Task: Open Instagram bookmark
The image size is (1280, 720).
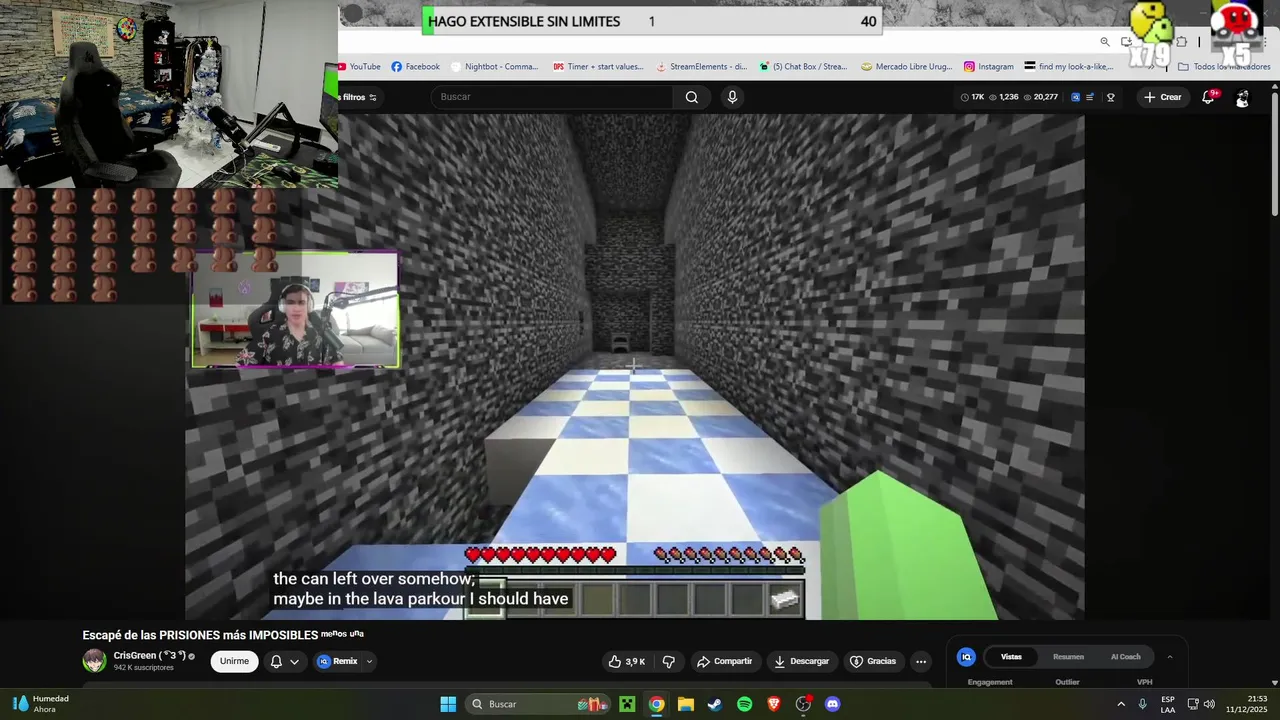Action: coord(988,67)
